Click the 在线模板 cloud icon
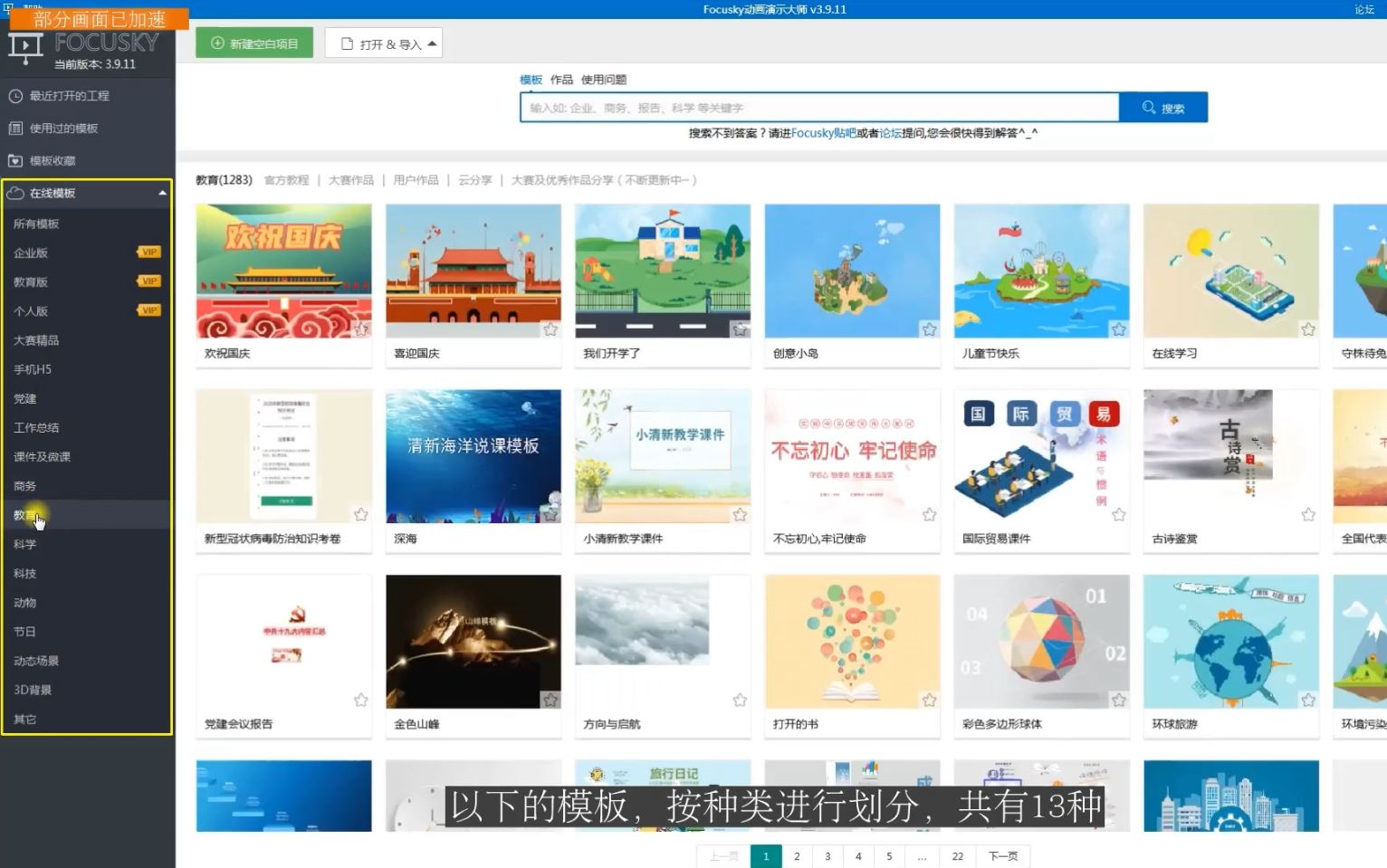1387x868 pixels. (15, 192)
